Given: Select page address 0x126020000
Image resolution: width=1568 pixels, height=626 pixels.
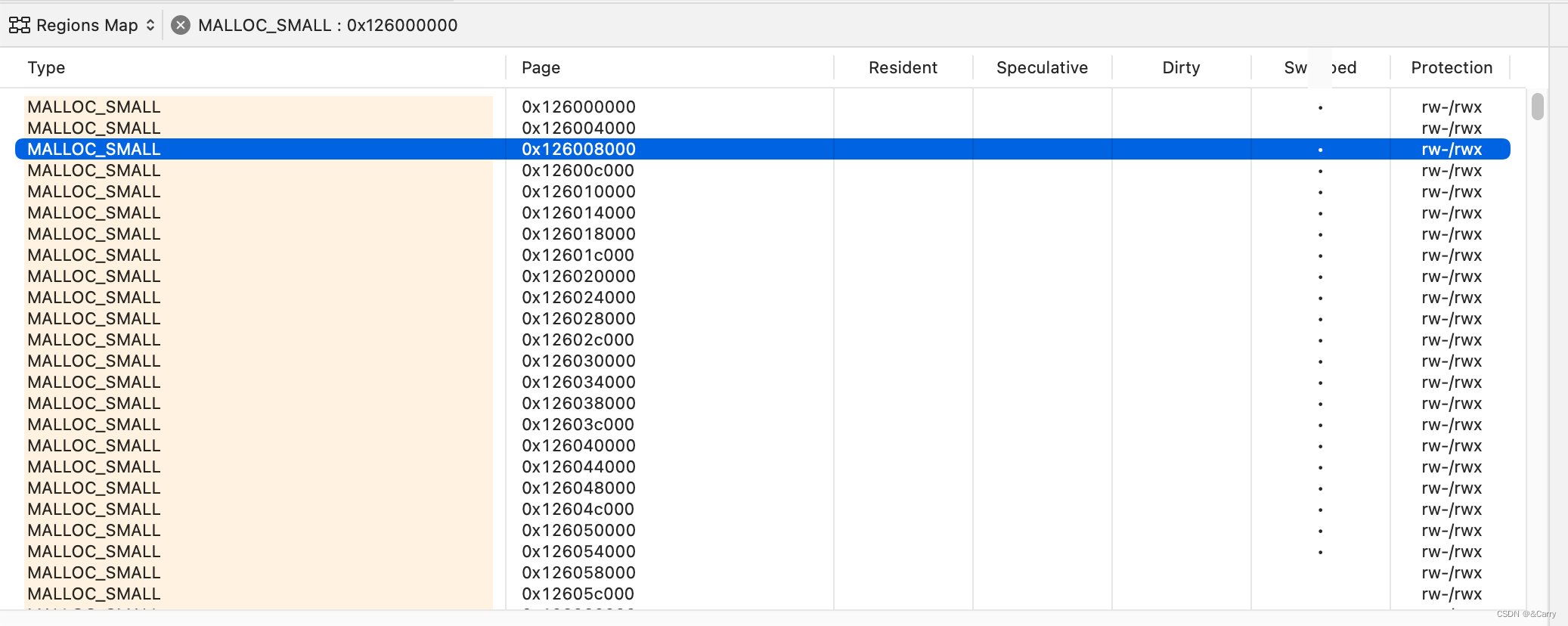Looking at the screenshot, I should pos(578,276).
